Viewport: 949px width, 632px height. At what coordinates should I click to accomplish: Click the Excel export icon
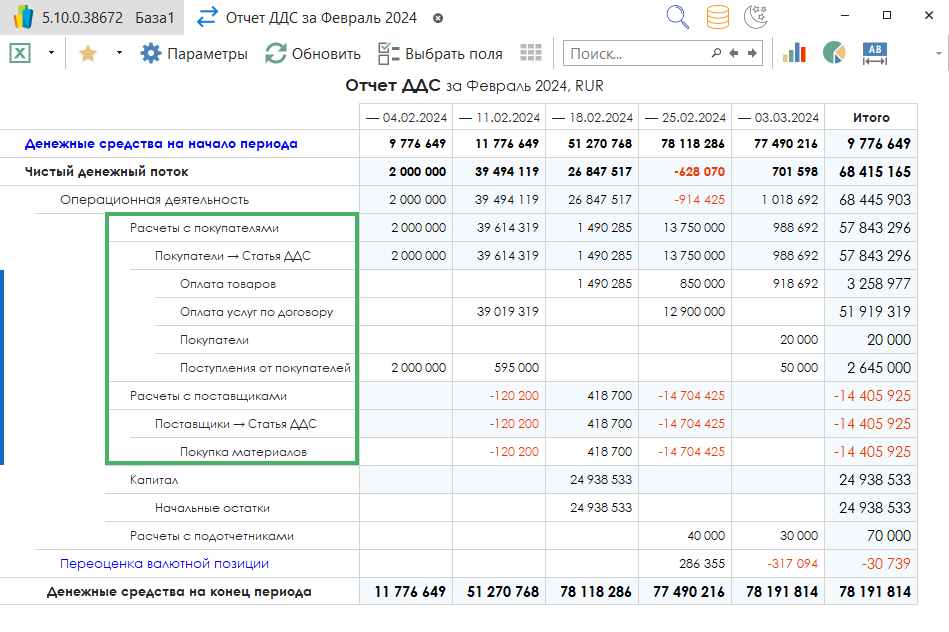[20, 54]
